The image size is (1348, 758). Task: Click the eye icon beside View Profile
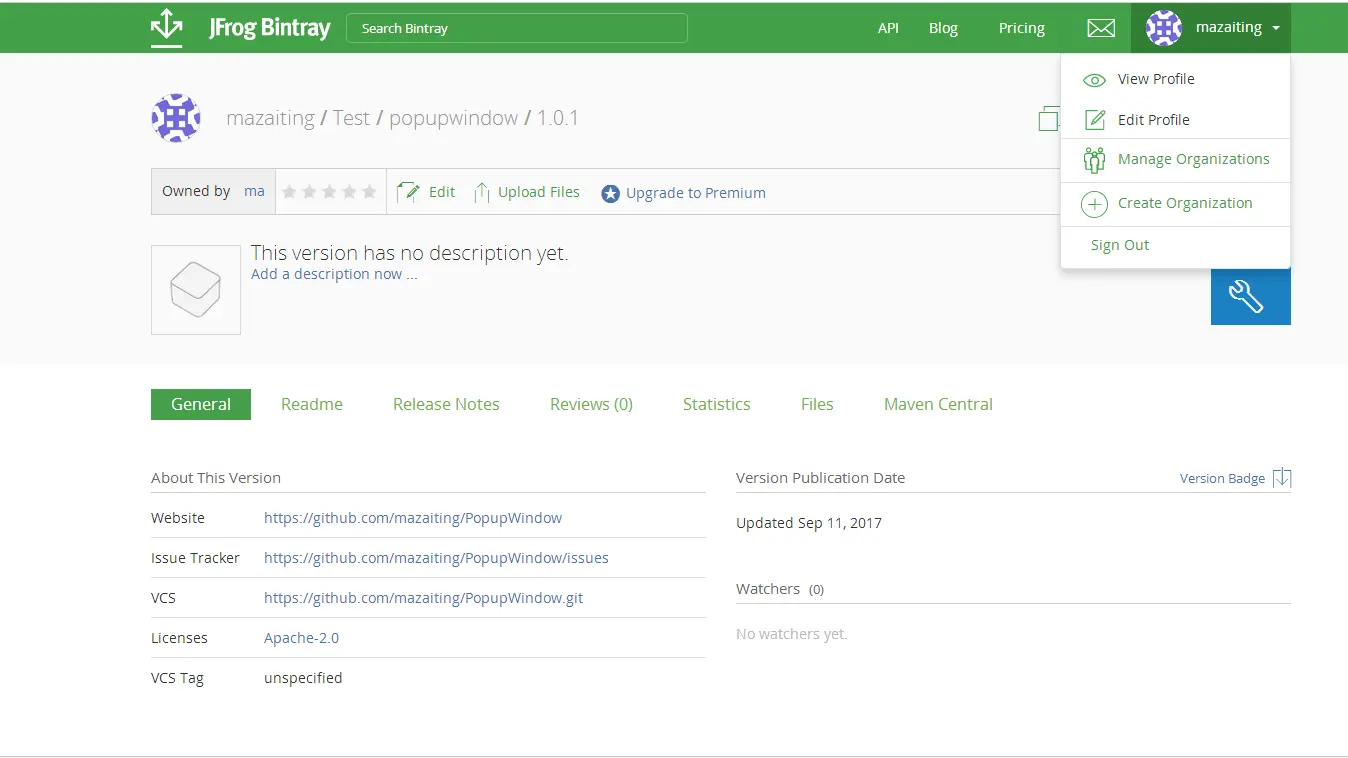pyautogui.click(x=1095, y=80)
